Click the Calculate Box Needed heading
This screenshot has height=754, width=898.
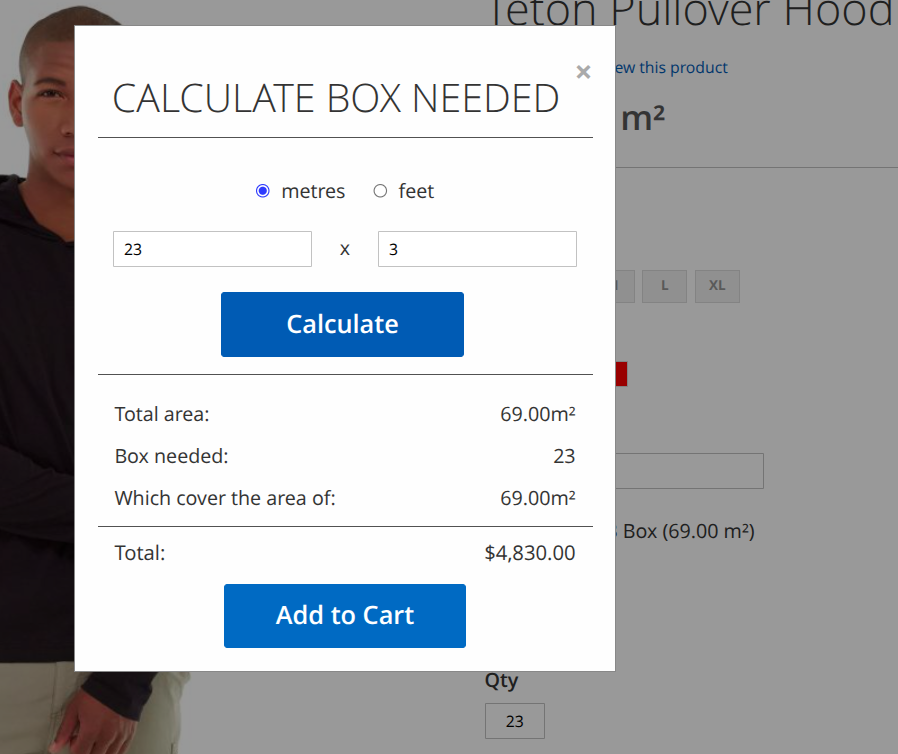[335, 99]
